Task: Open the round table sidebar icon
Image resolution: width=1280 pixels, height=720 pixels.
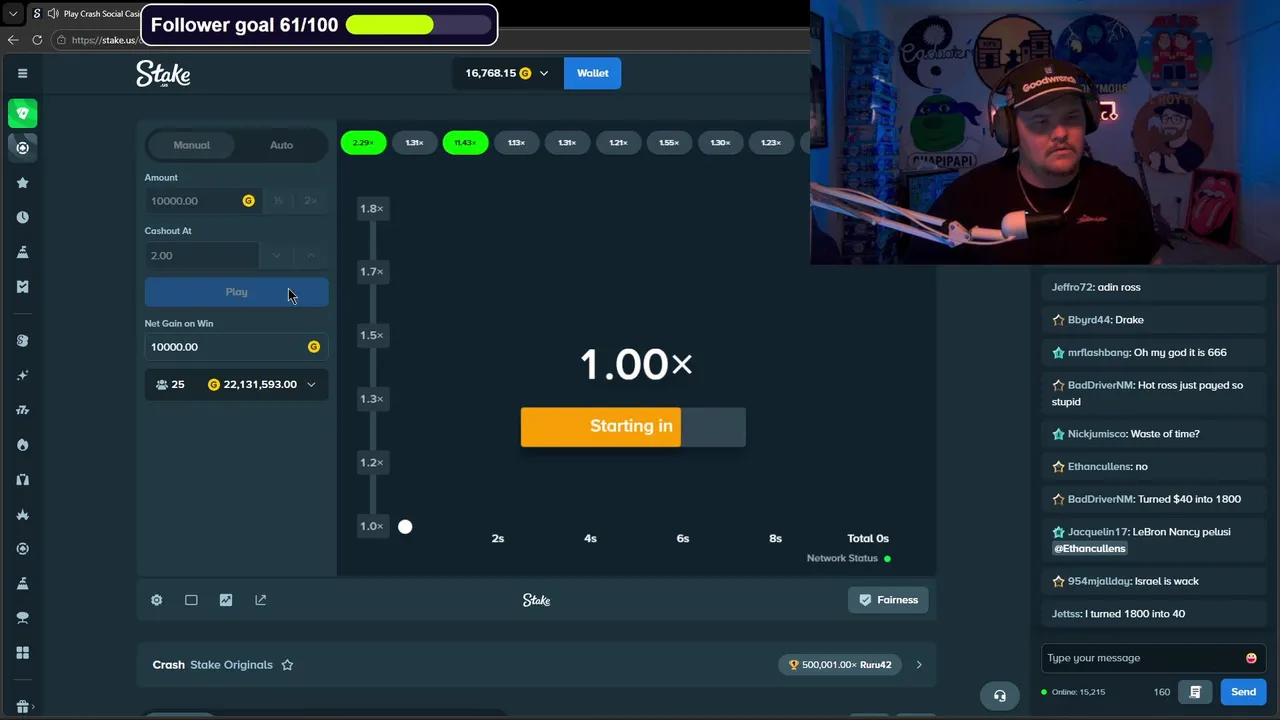Action: (x=22, y=618)
